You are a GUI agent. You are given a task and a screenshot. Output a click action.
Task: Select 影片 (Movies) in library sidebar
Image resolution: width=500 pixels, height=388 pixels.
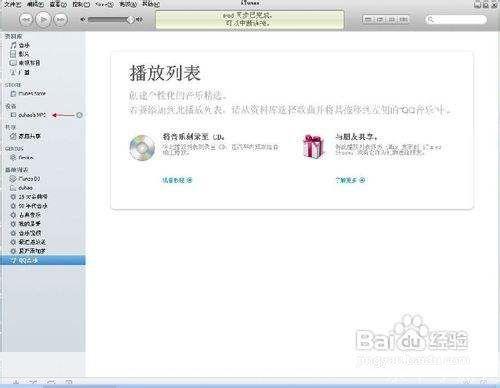pyautogui.click(x=20, y=54)
